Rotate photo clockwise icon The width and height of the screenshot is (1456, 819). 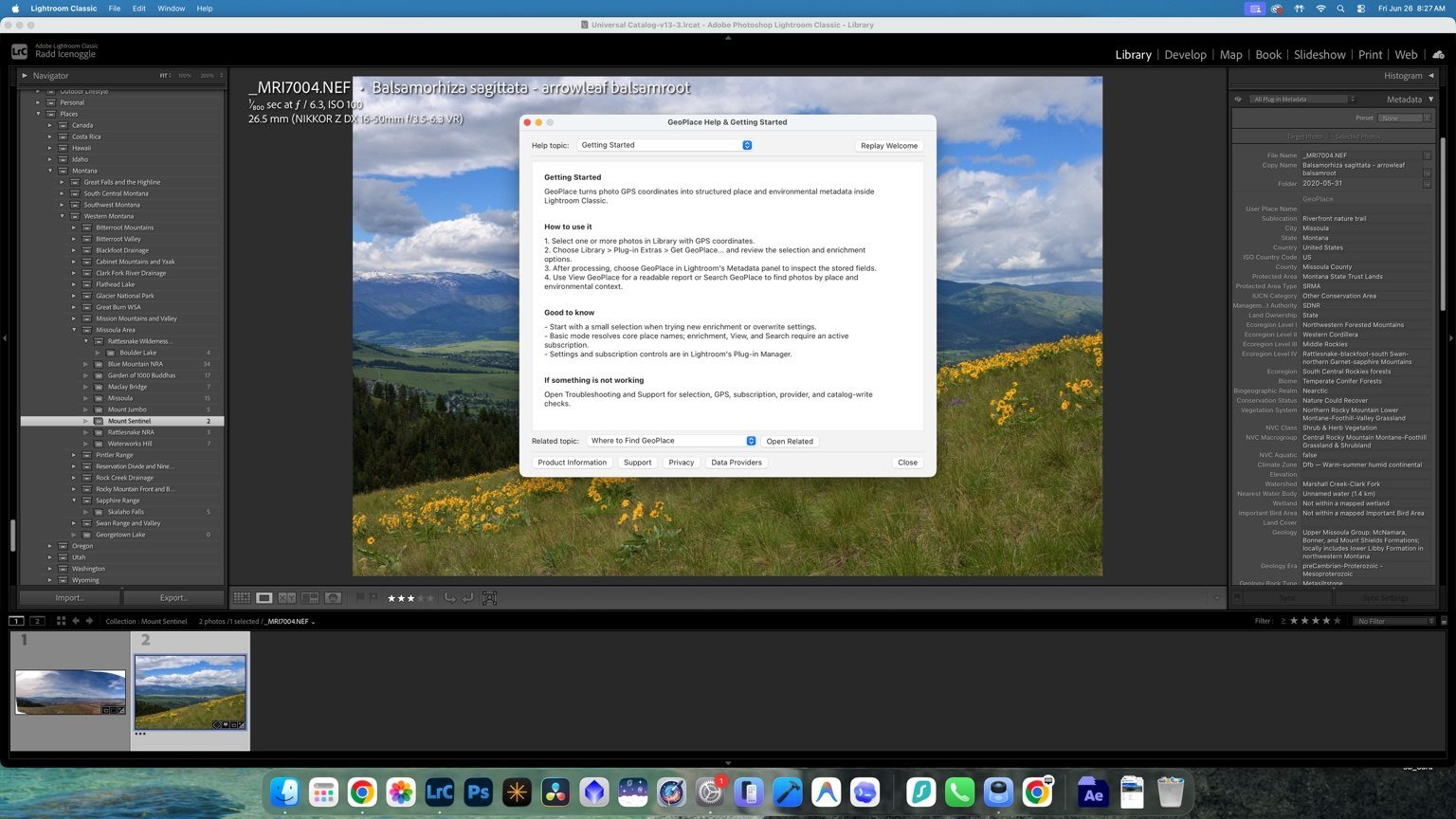click(x=467, y=598)
